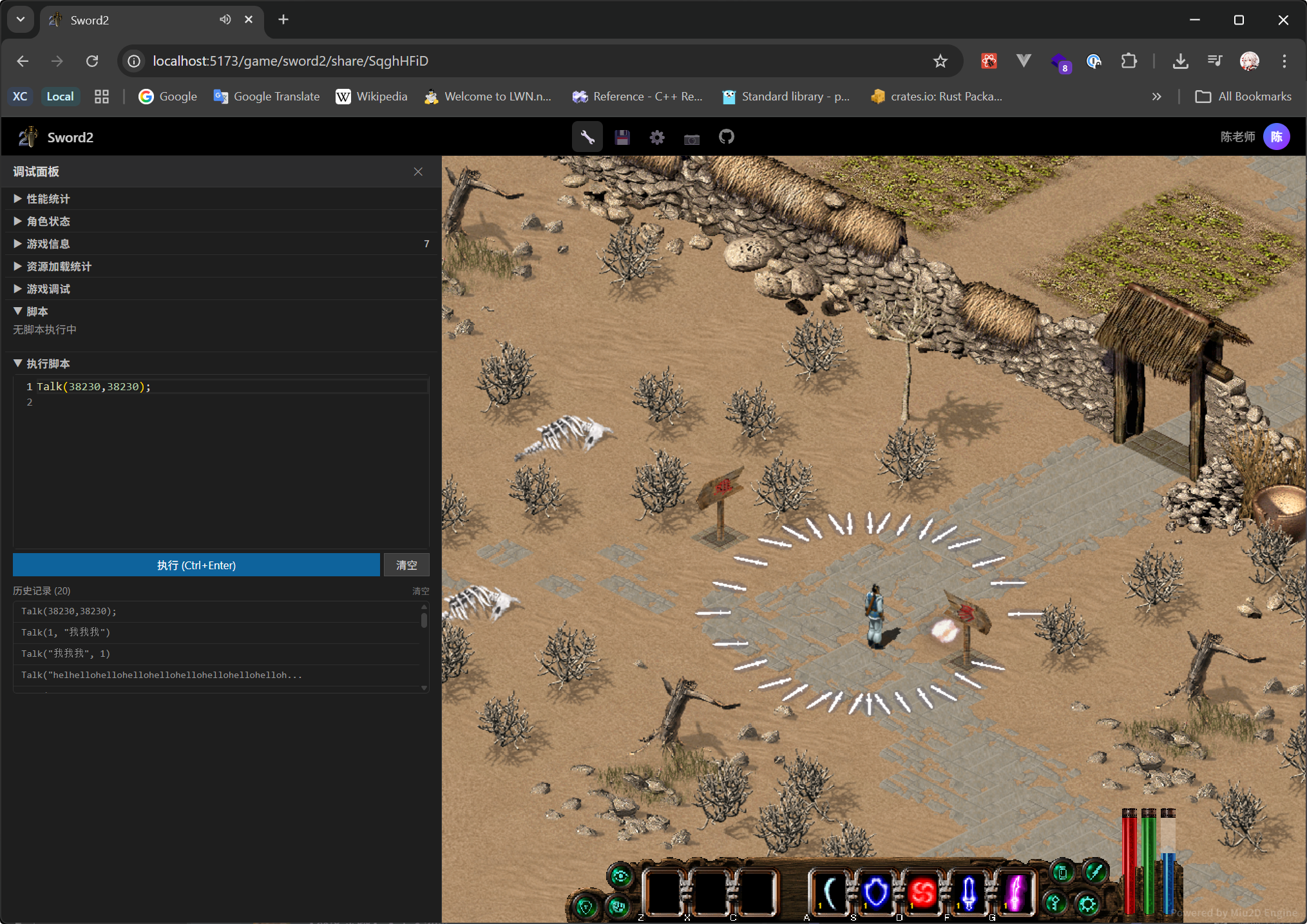The image size is (1307, 924).
Task: Bookmark this page with star icon
Action: (x=940, y=61)
